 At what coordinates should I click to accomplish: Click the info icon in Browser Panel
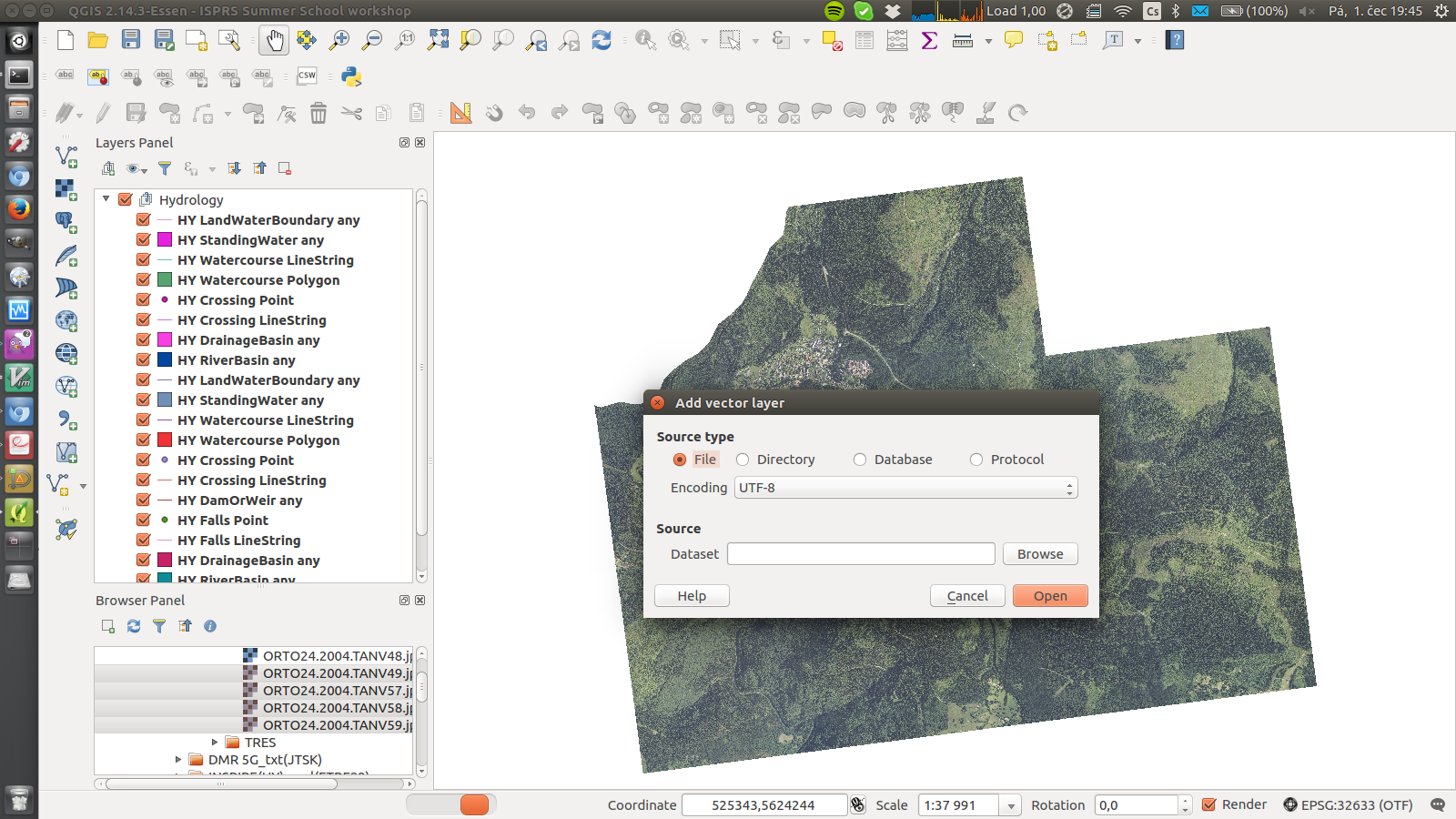[210, 626]
